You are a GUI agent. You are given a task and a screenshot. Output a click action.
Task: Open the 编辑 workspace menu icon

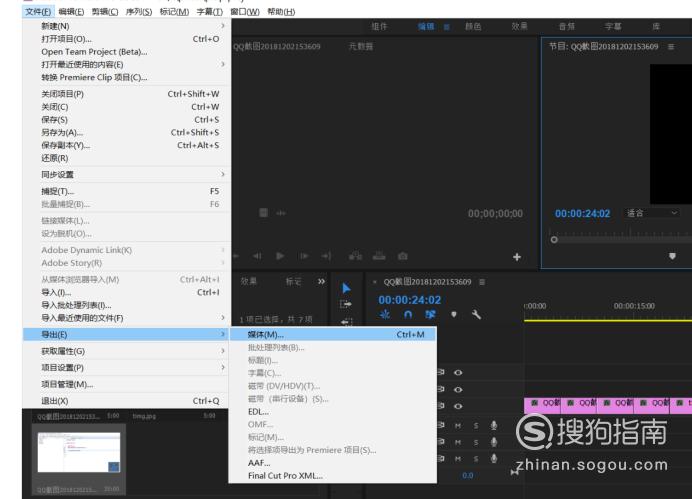447,27
